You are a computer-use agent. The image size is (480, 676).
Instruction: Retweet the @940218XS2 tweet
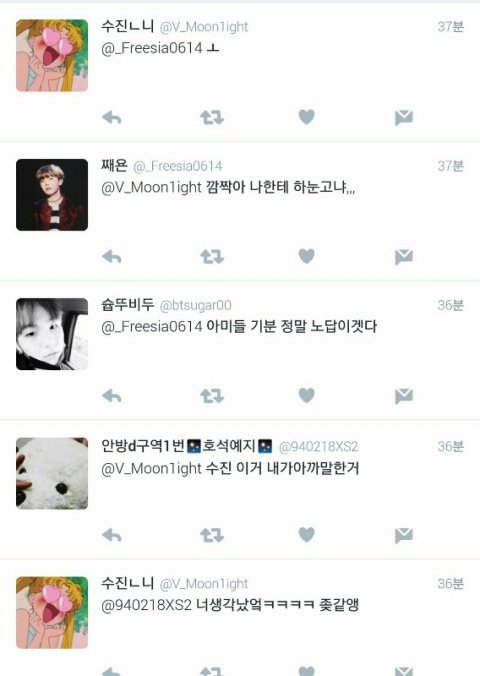(212, 535)
